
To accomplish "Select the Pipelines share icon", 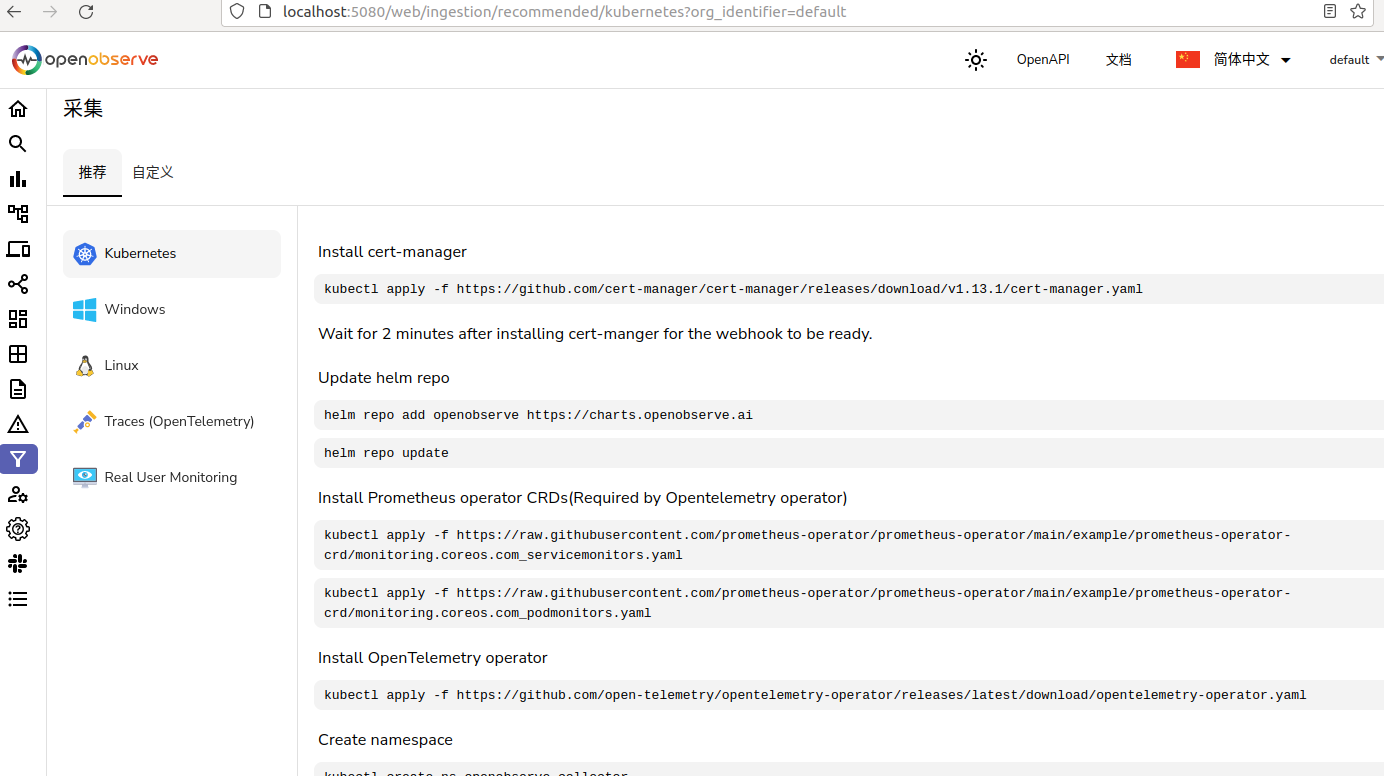I will point(18,284).
